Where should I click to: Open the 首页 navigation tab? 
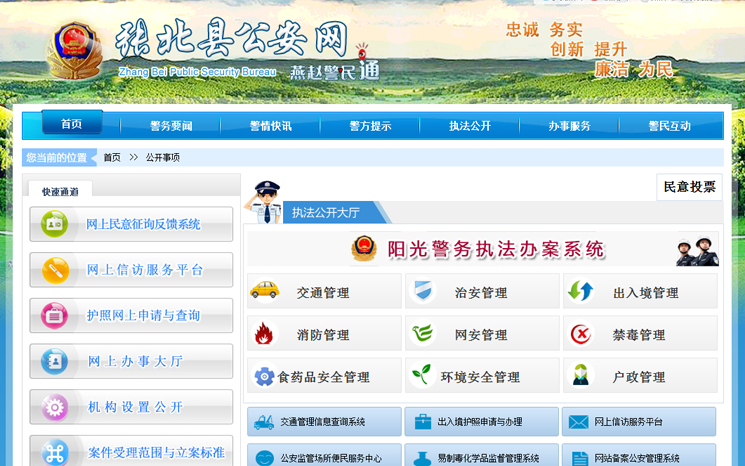(x=71, y=124)
